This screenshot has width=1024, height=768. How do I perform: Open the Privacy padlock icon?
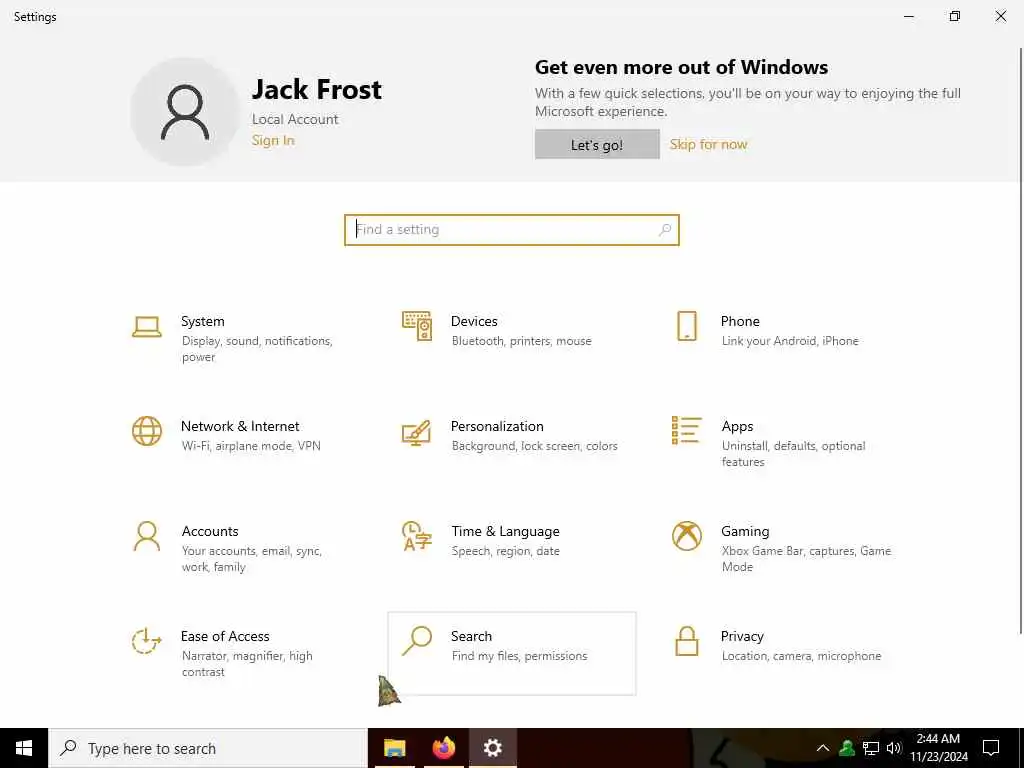[x=686, y=641]
